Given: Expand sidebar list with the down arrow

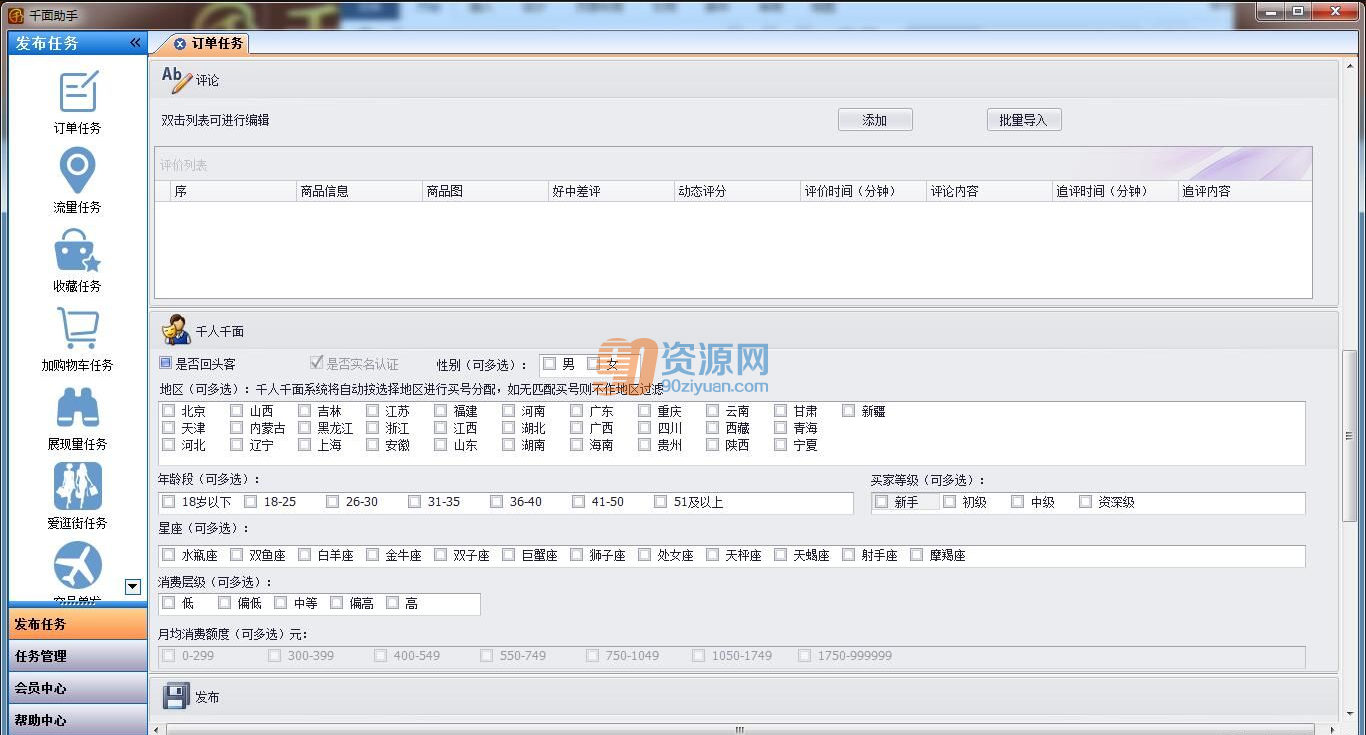Looking at the screenshot, I should (x=132, y=587).
